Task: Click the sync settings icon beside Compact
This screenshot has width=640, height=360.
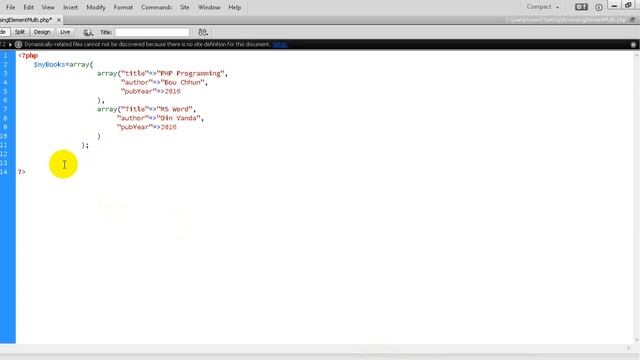Action: click(581, 7)
